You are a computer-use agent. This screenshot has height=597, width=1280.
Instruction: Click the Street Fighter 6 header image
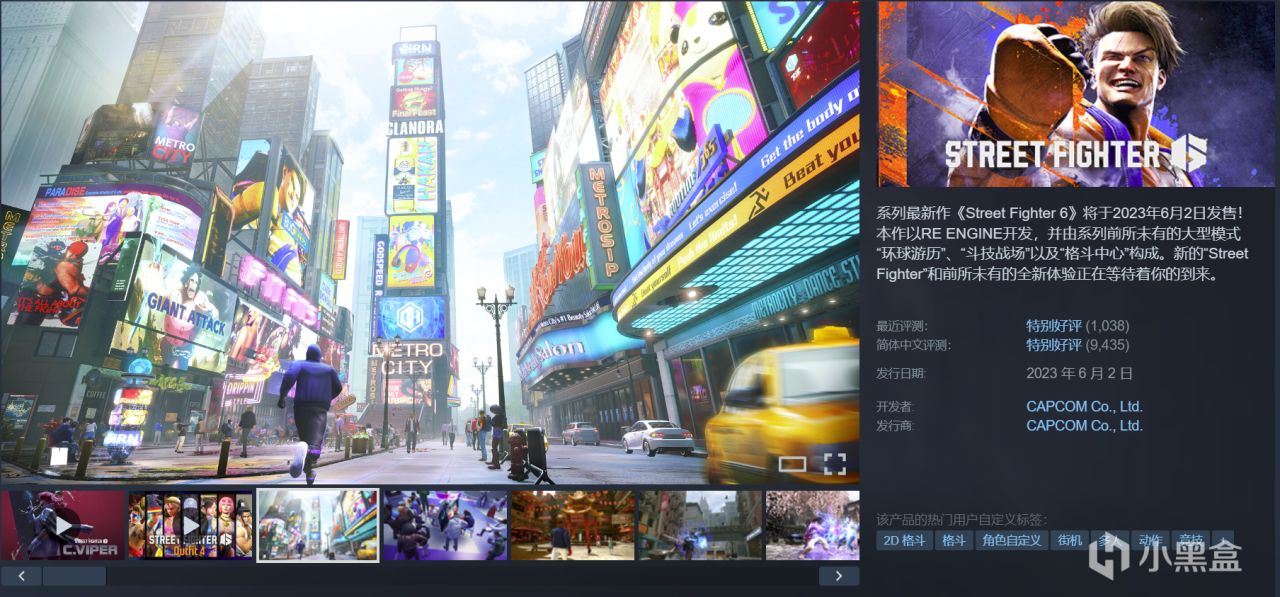click(x=1078, y=94)
